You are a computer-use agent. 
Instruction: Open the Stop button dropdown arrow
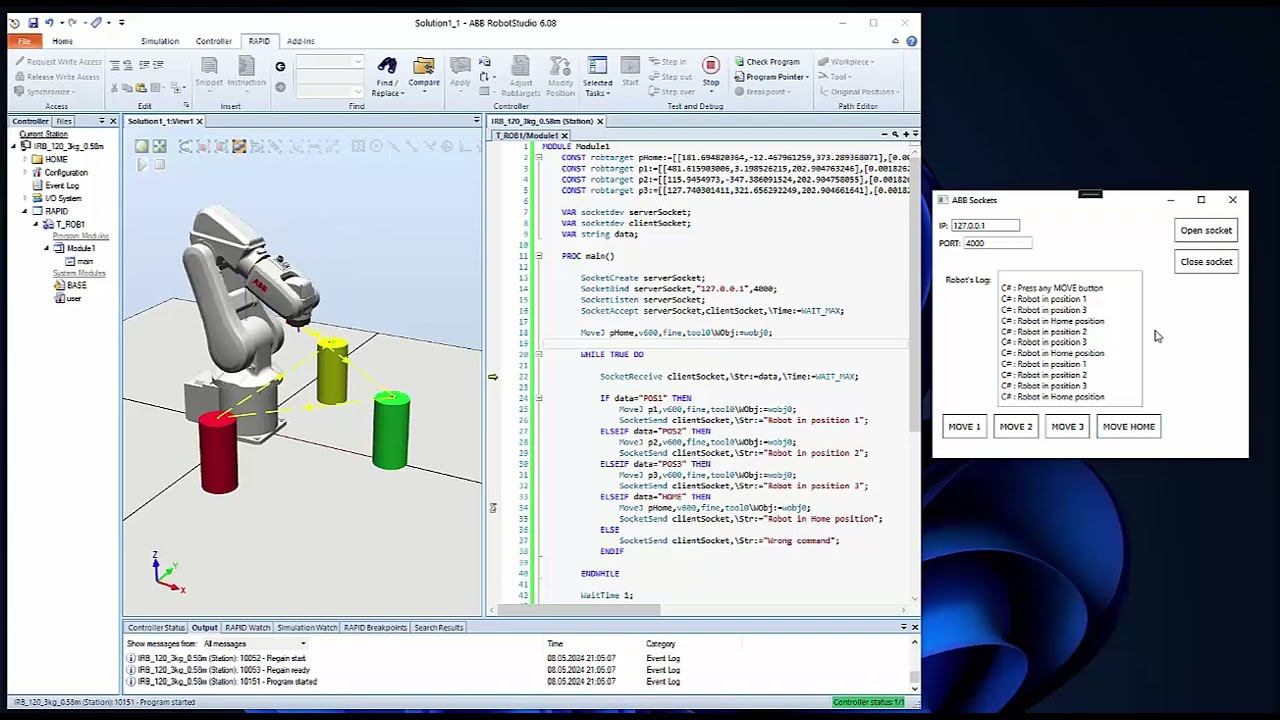point(711,91)
